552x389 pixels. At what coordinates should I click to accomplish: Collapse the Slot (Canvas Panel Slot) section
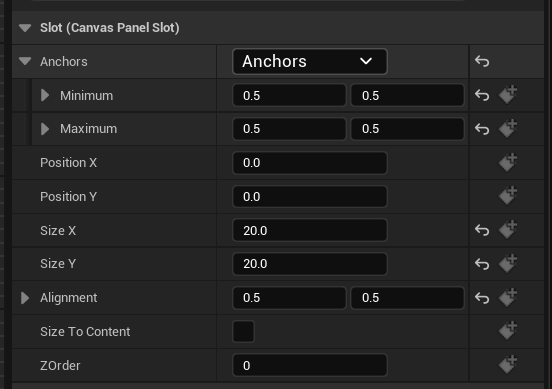click(25, 28)
